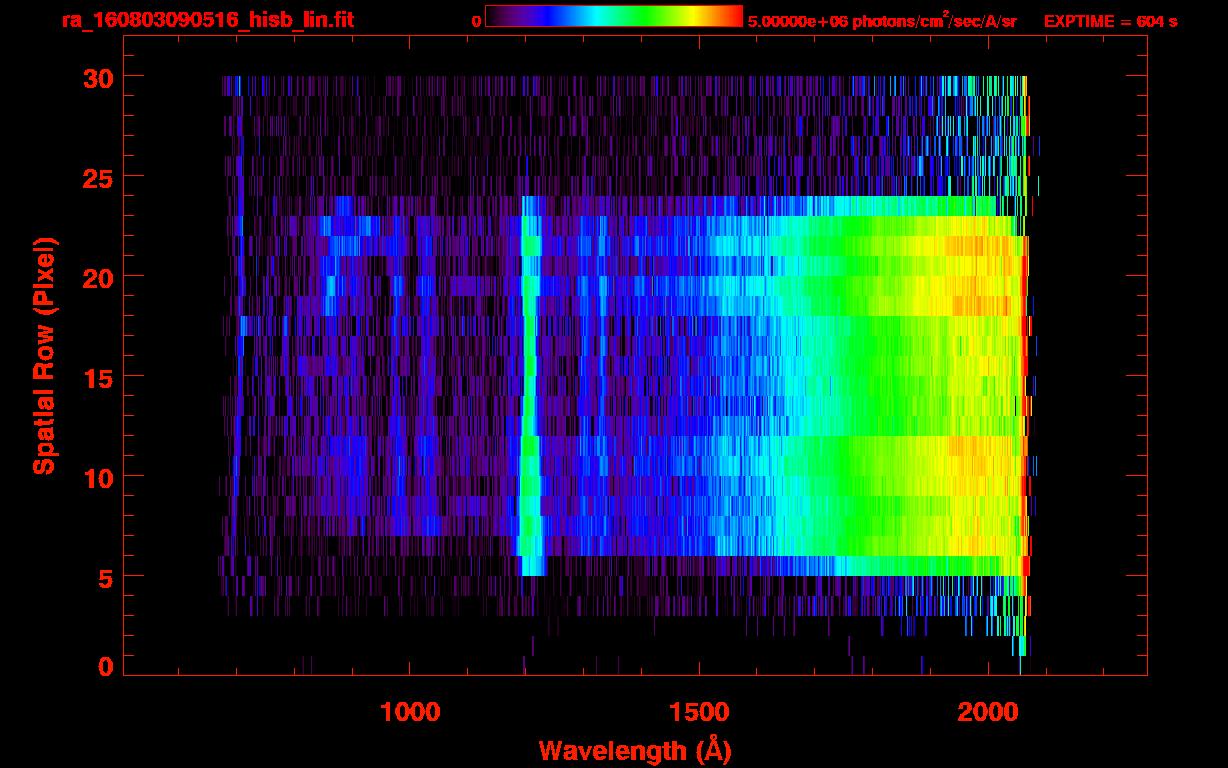Click the Spatial Row (Pixel) axis title
Screen dimensions: 1228x768
click(44, 356)
